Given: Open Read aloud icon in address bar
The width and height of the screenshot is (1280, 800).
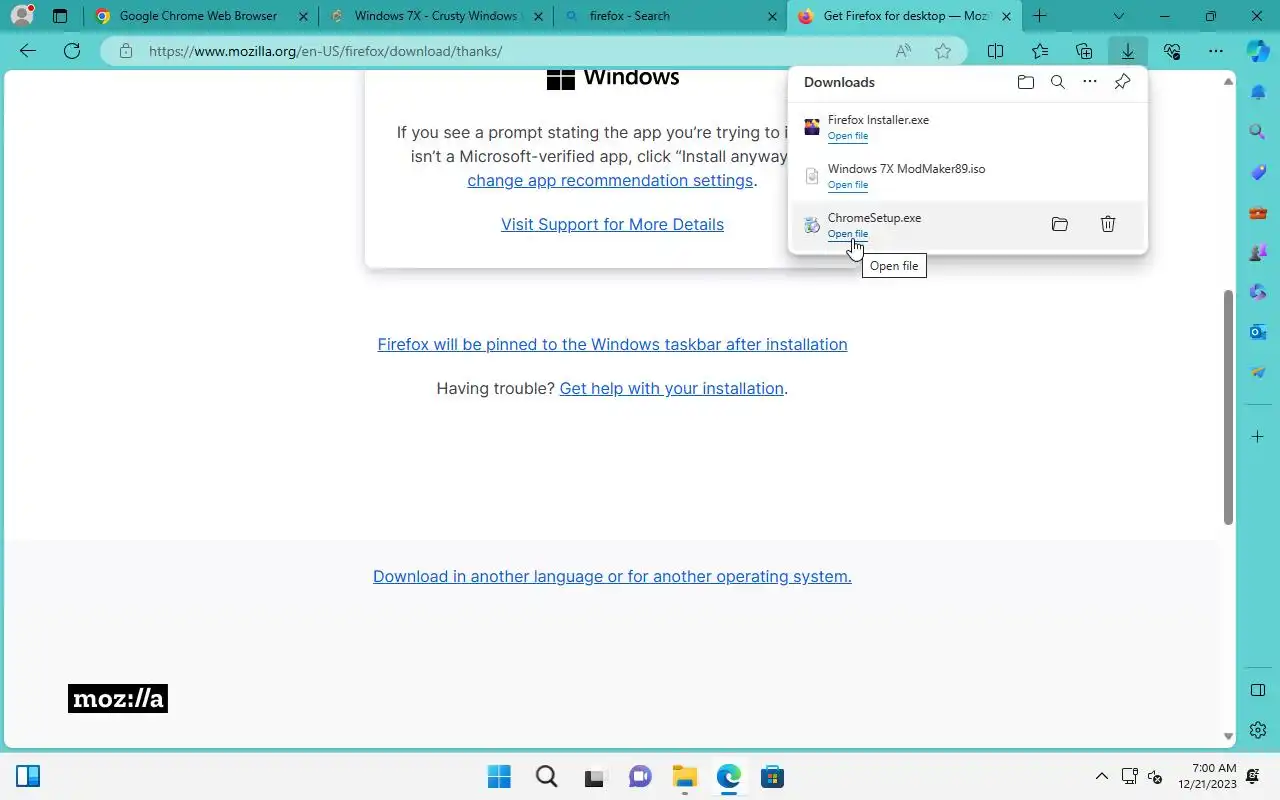Looking at the screenshot, I should [x=903, y=51].
